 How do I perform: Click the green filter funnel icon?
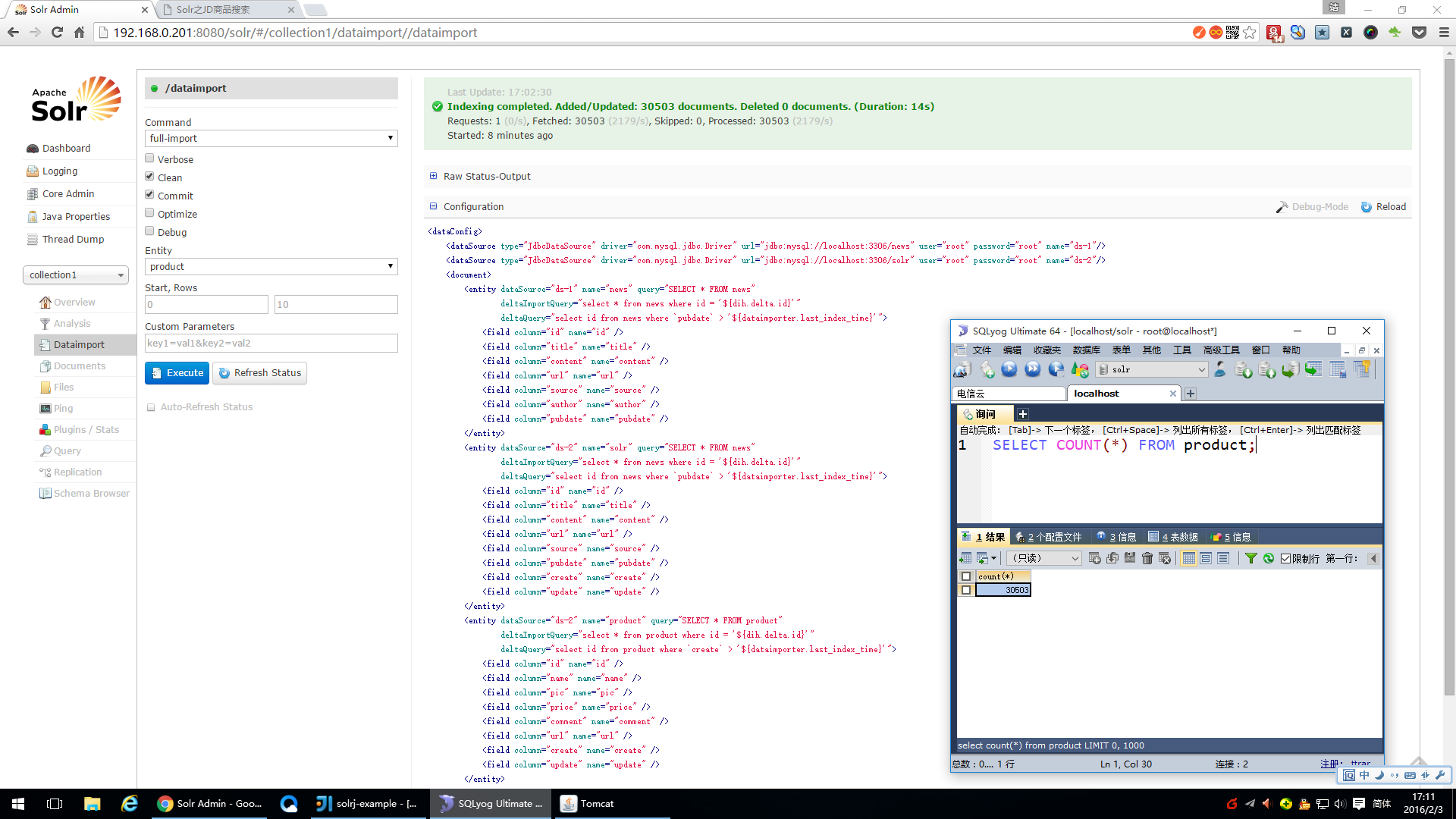click(x=1250, y=558)
